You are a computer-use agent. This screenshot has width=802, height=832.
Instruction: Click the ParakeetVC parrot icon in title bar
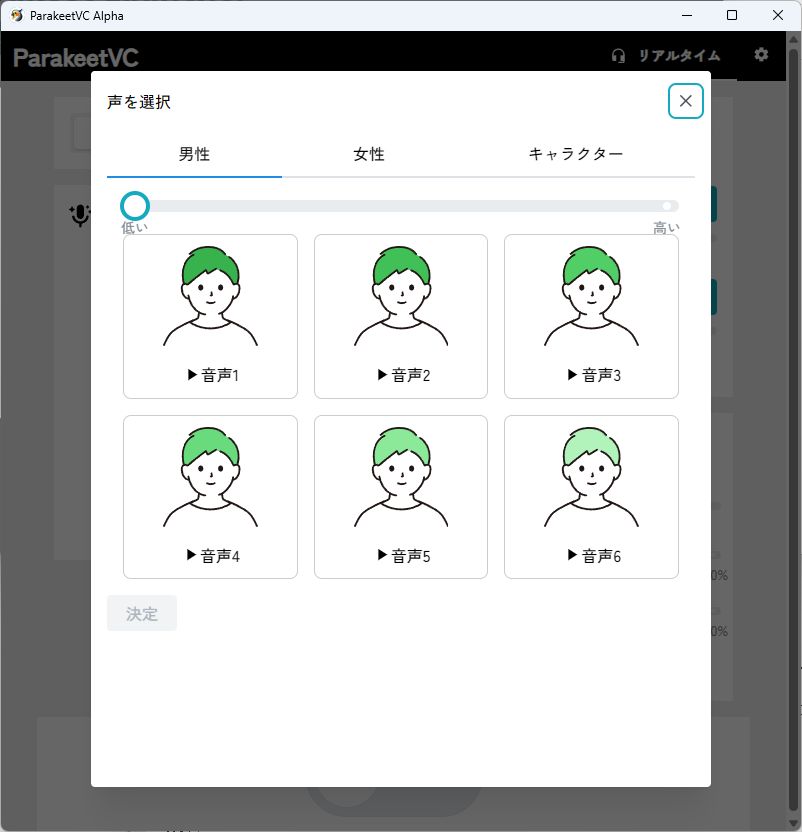click(18, 15)
